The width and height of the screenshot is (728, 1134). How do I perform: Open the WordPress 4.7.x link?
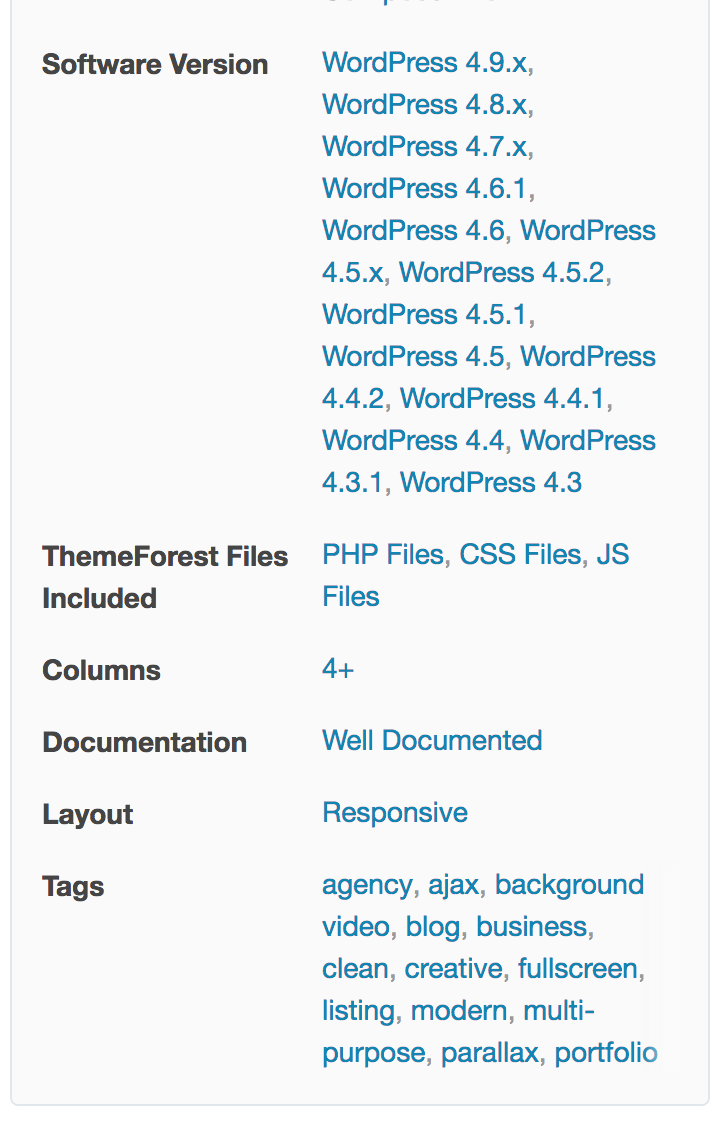[x=424, y=147]
